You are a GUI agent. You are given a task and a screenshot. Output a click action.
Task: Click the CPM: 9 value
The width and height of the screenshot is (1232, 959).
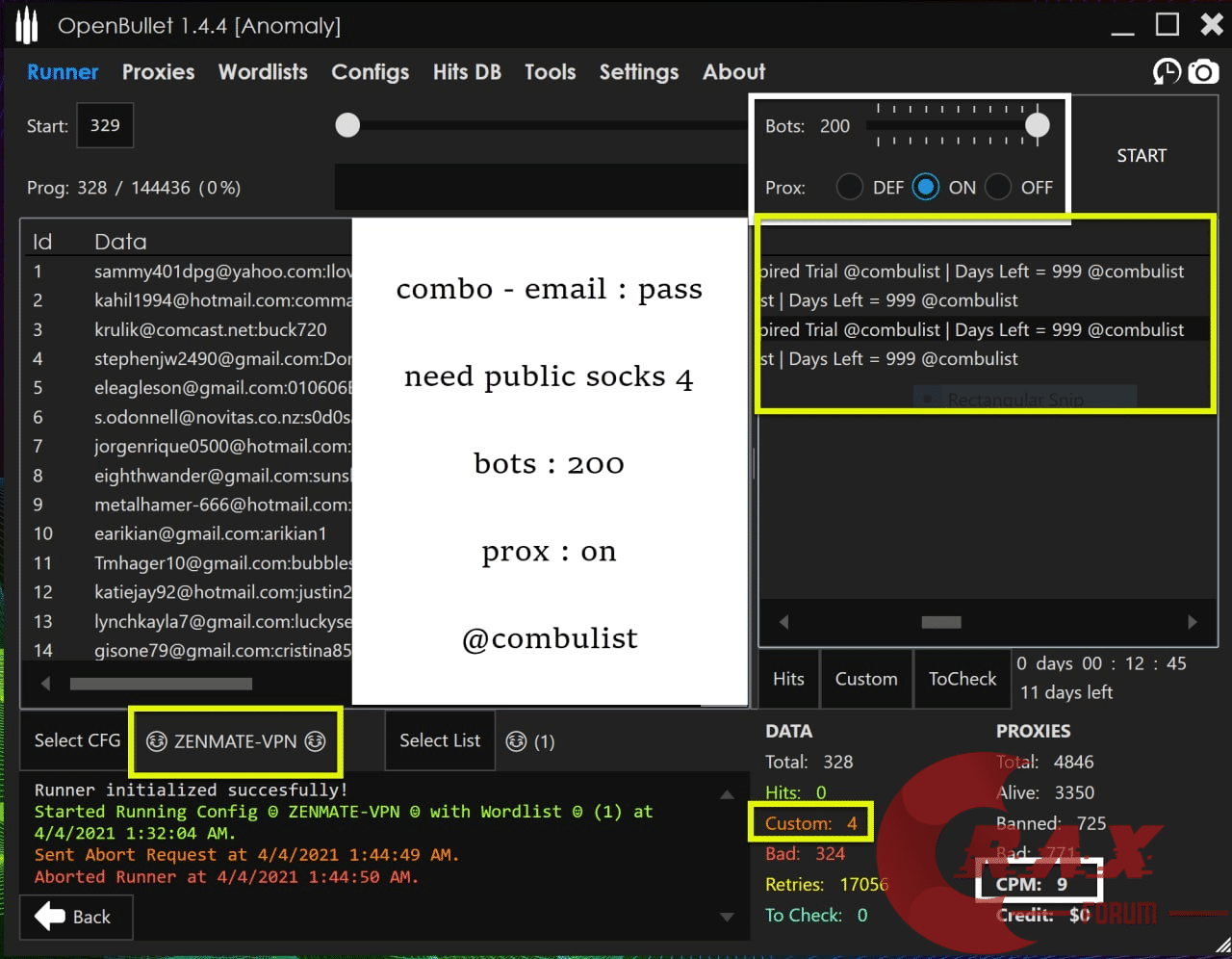[x=1032, y=884]
